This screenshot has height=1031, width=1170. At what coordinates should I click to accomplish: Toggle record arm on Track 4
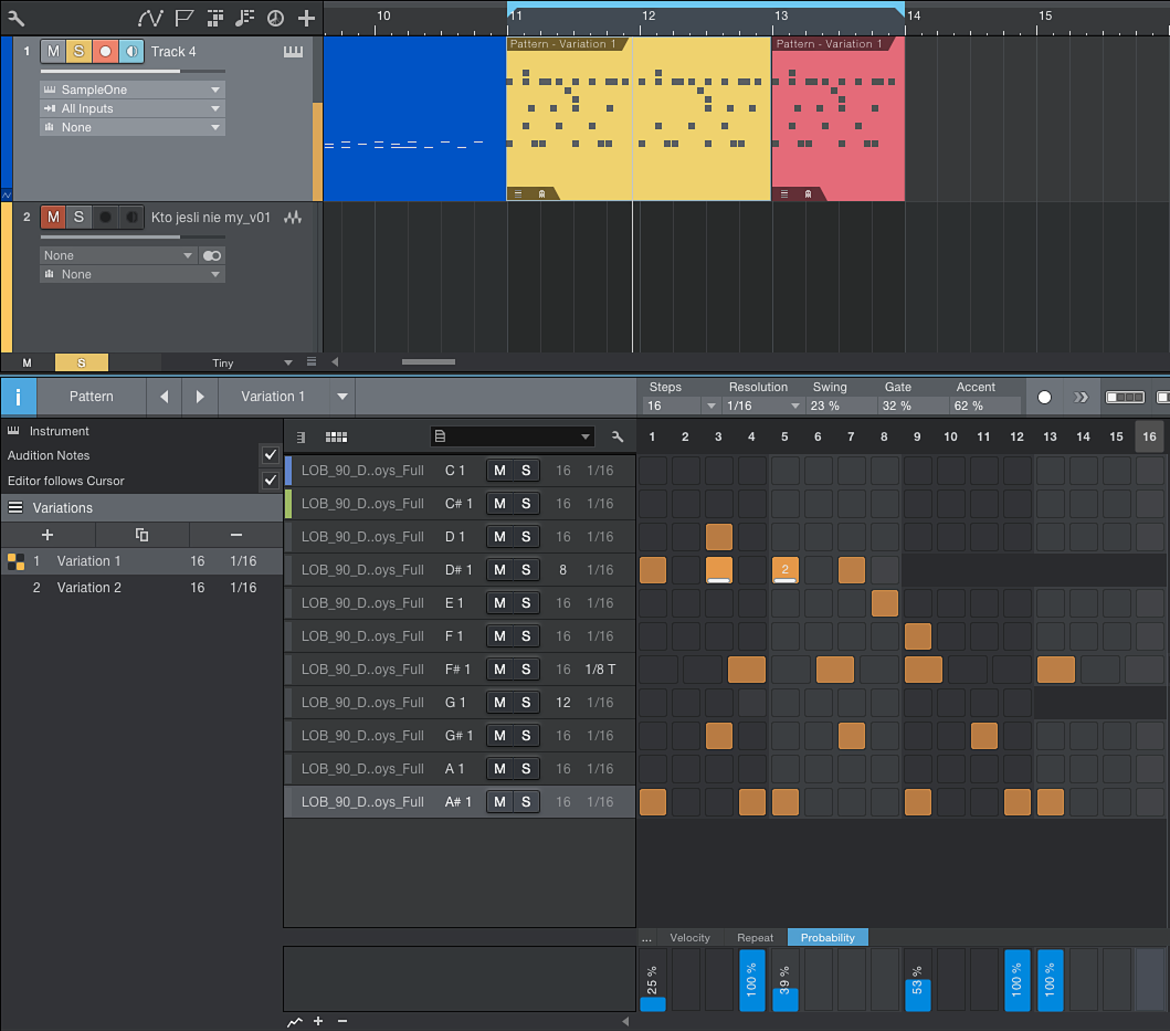point(105,51)
